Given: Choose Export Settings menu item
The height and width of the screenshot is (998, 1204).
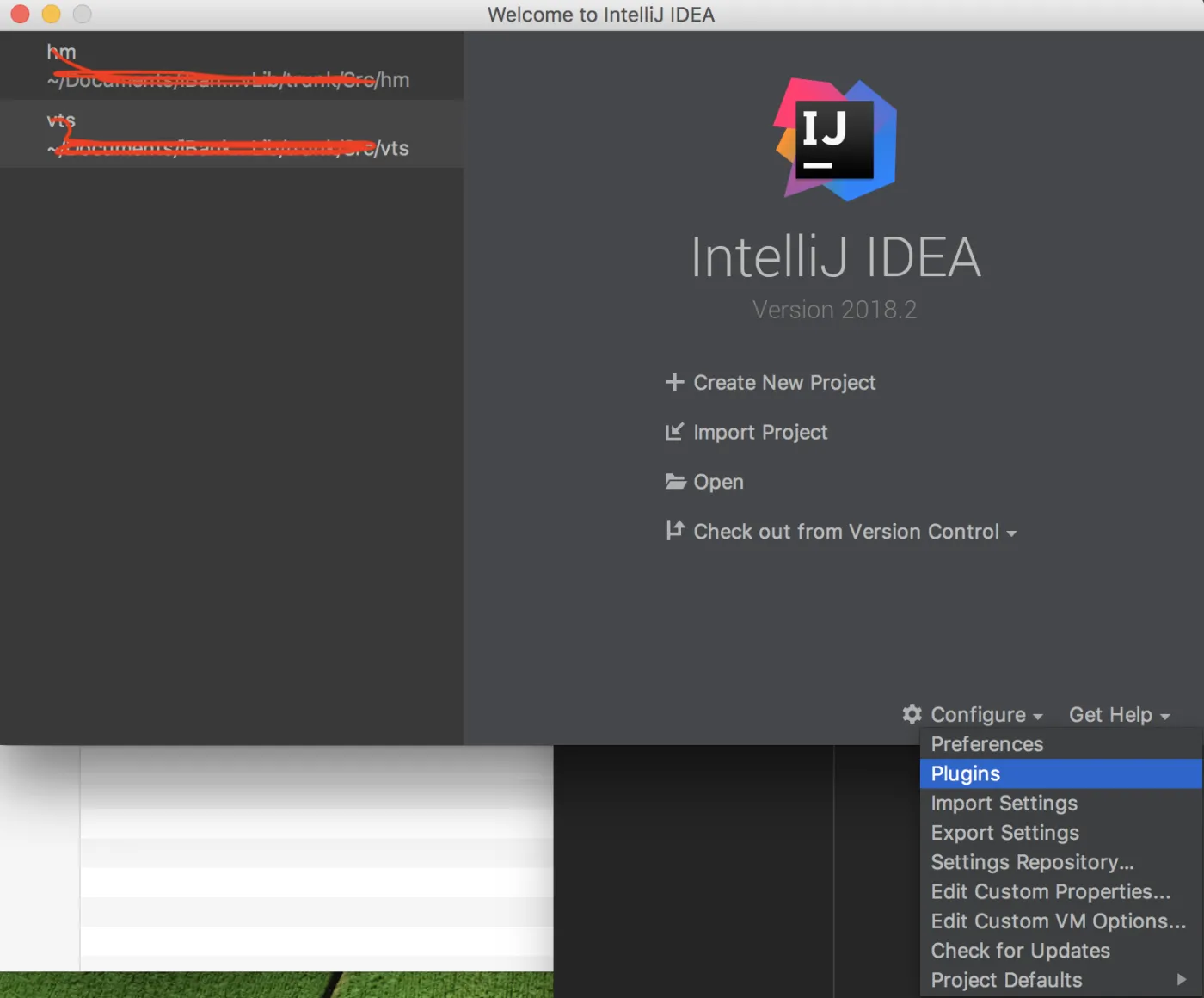Looking at the screenshot, I should pos(1061,833).
